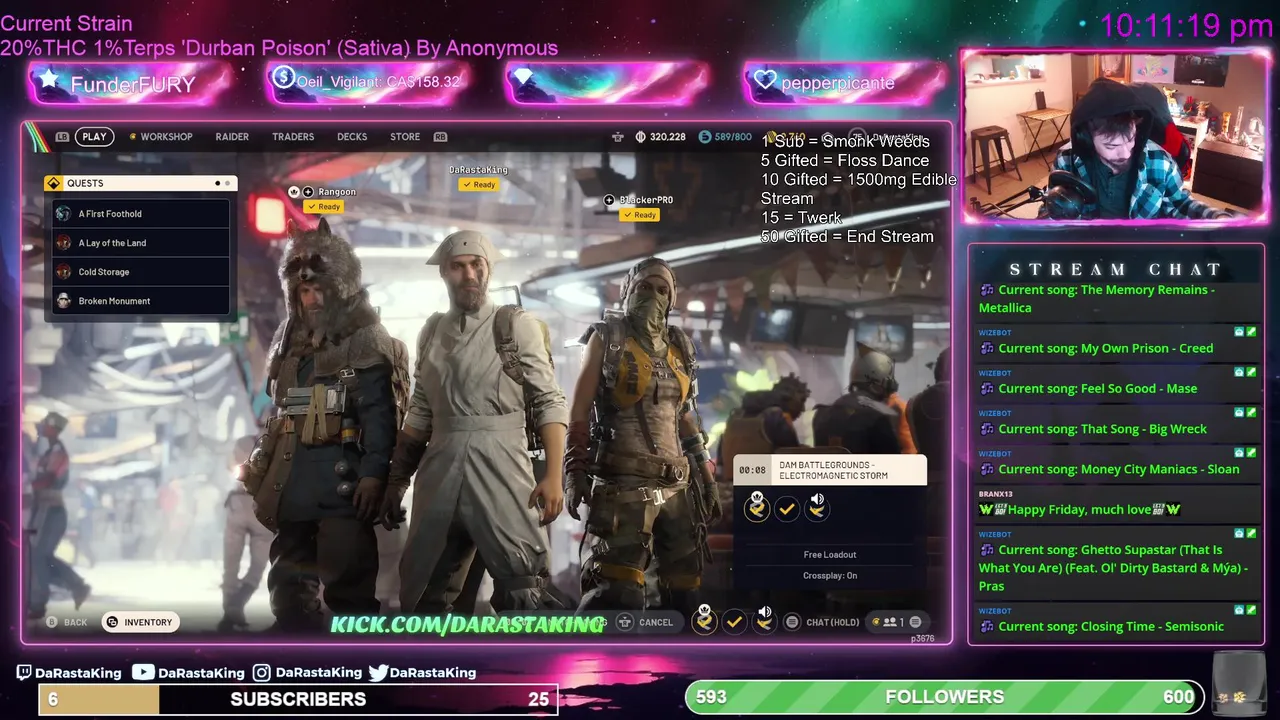Click the KICK.COM/DARASTAKING link text
Image resolution: width=1280 pixels, height=720 pixels.
467,625
